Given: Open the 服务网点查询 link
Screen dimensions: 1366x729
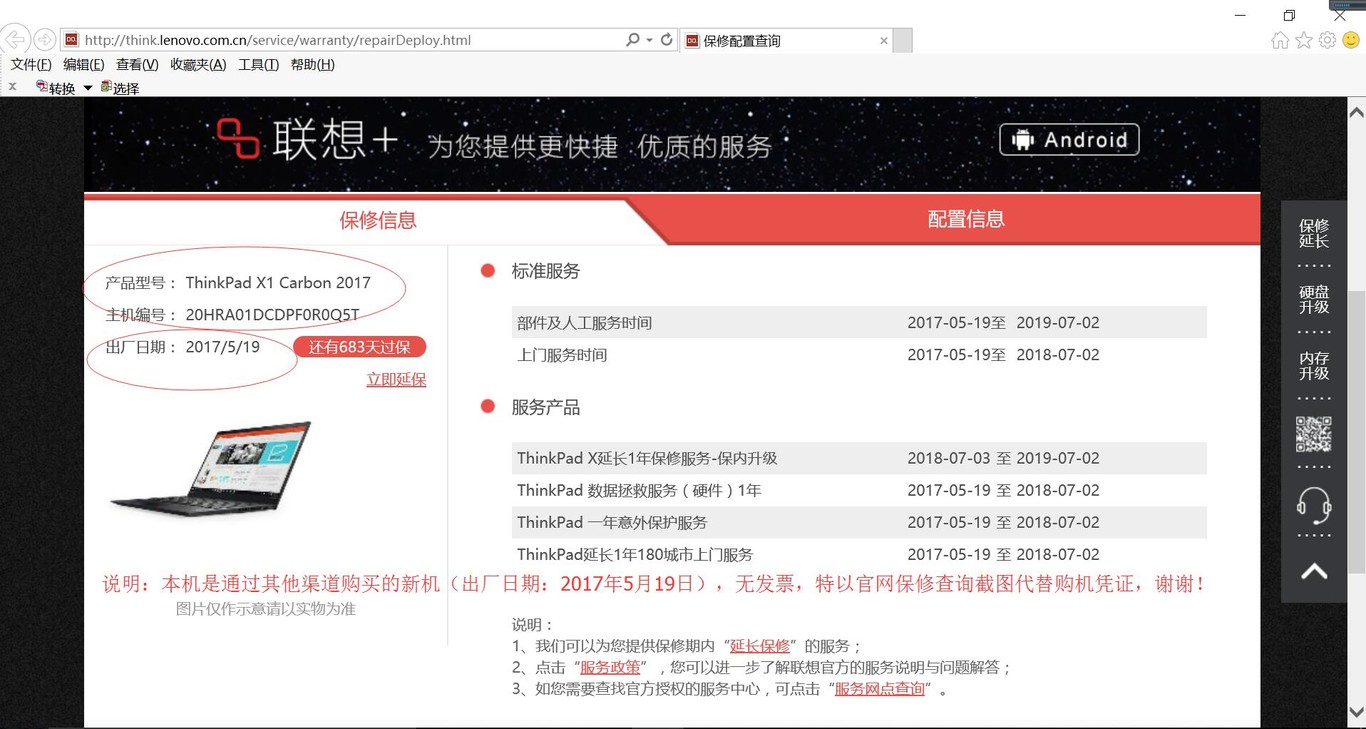Looking at the screenshot, I should pyautogui.click(x=880, y=689).
